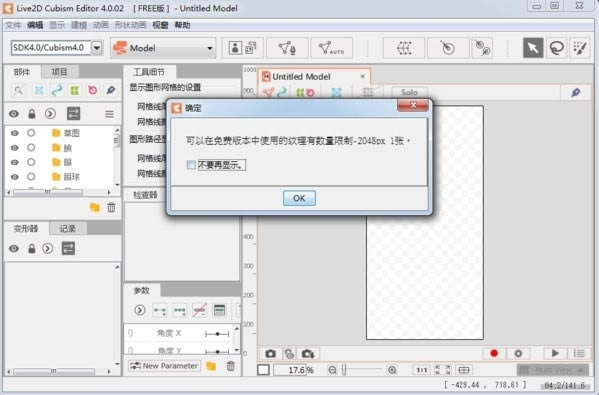Confirm the dialog with OK

click(x=299, y=198)
